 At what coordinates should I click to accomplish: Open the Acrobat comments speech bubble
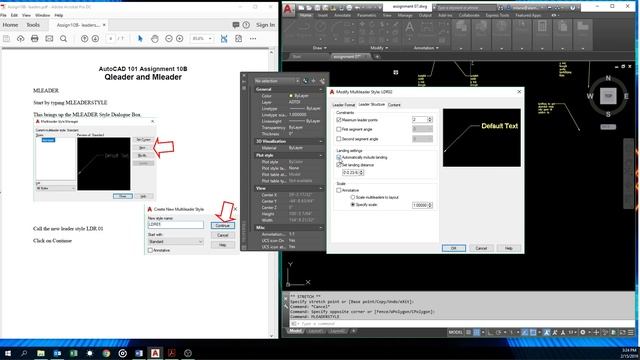tap(236, 25)
